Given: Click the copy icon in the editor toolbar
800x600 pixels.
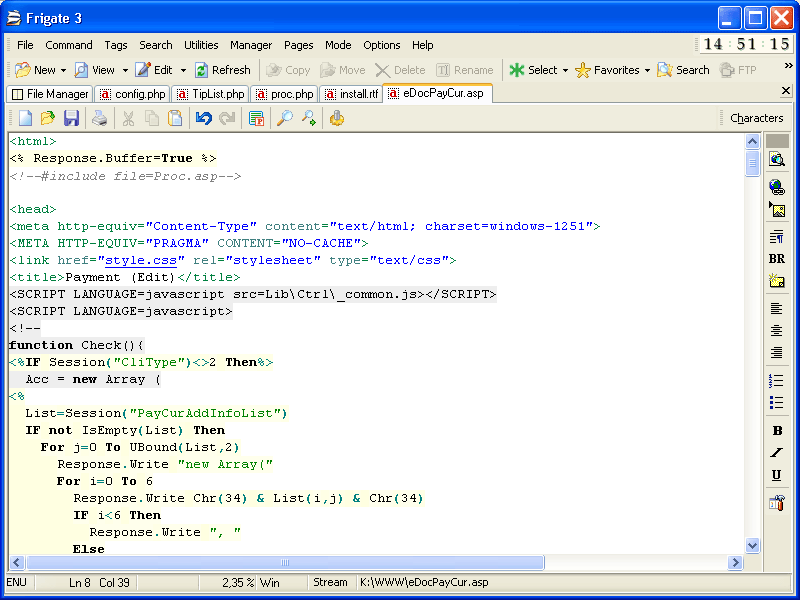Looking at the screenshot, I should tap(152, 118).
